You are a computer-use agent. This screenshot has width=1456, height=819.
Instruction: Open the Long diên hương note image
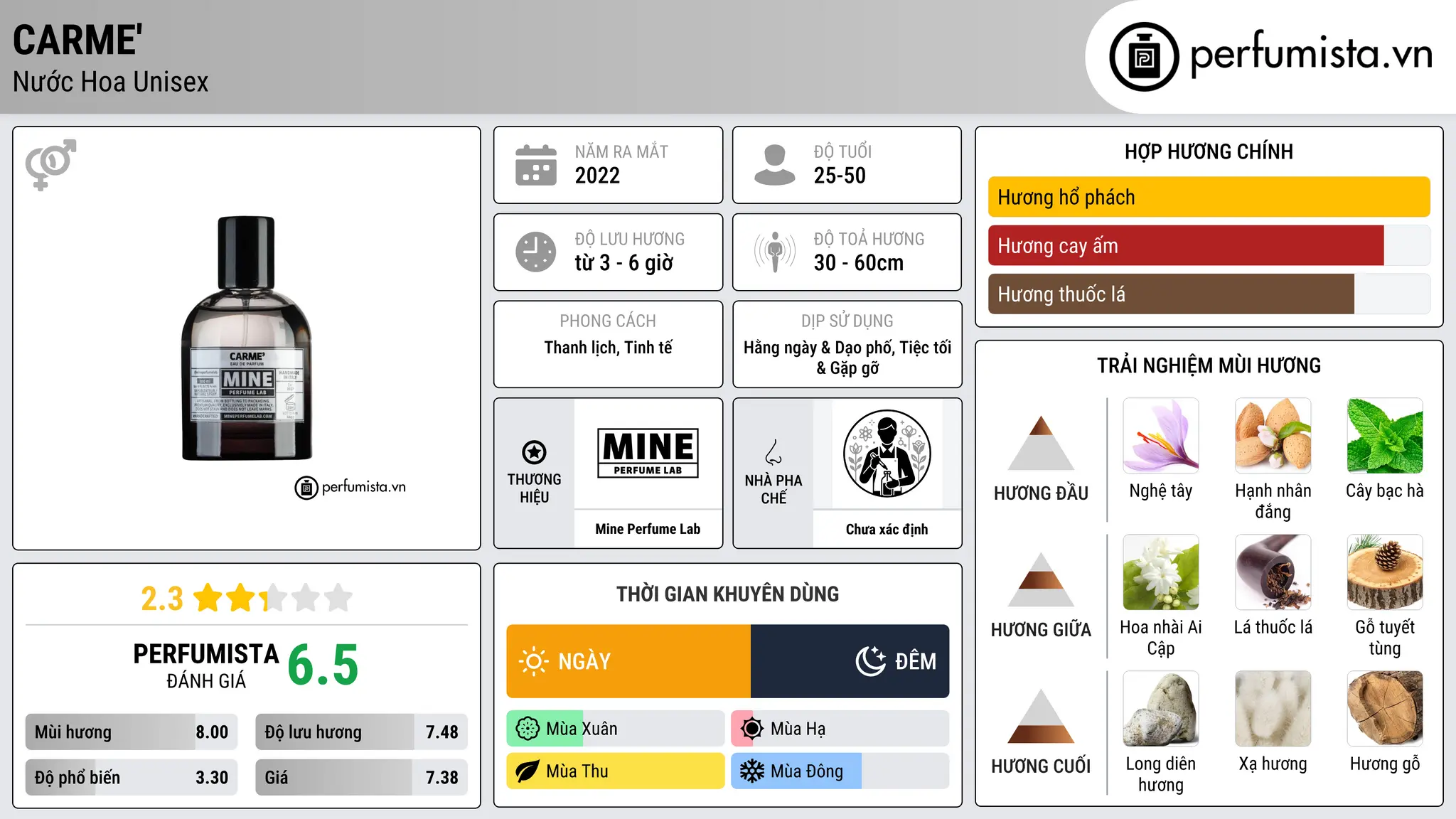point(1161,709)
